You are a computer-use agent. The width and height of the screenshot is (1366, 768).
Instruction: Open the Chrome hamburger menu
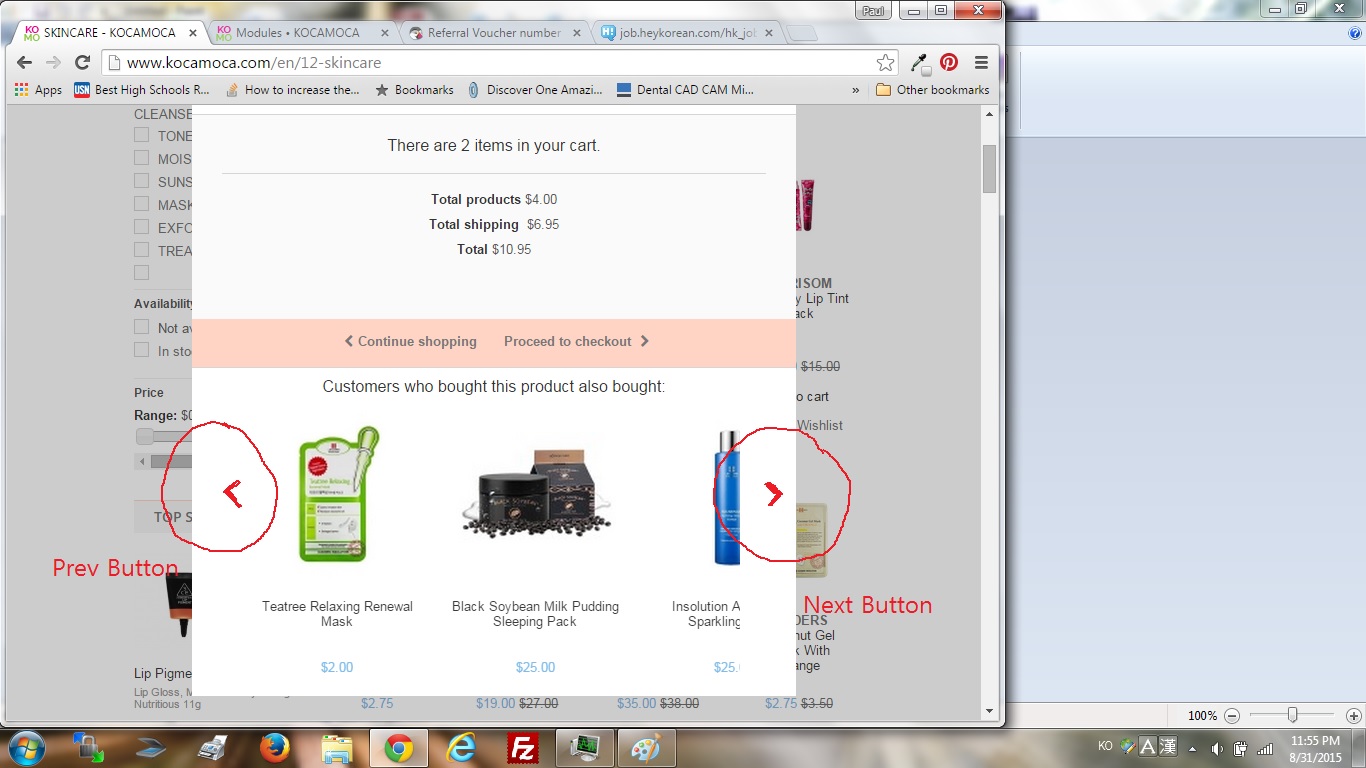coord(981,62)
